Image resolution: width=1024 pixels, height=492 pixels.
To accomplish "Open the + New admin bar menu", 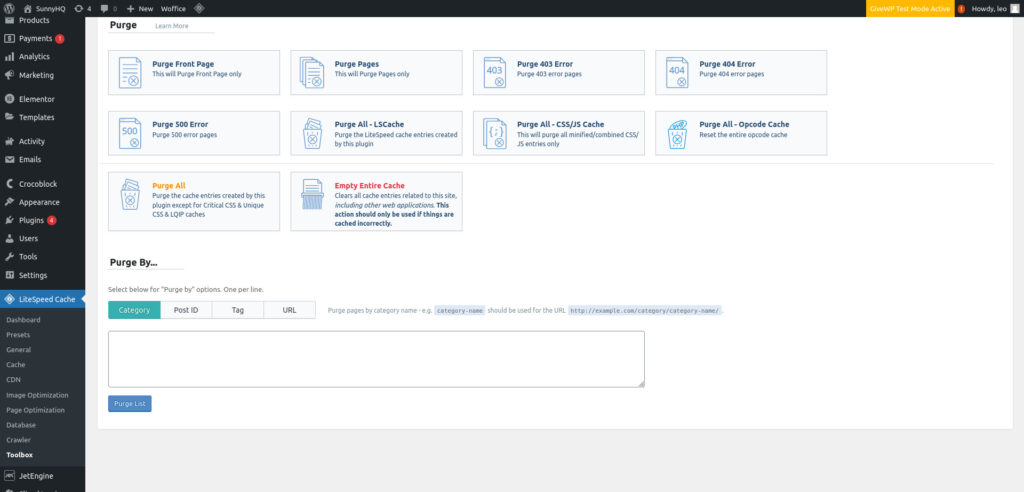I will point(139,8).
